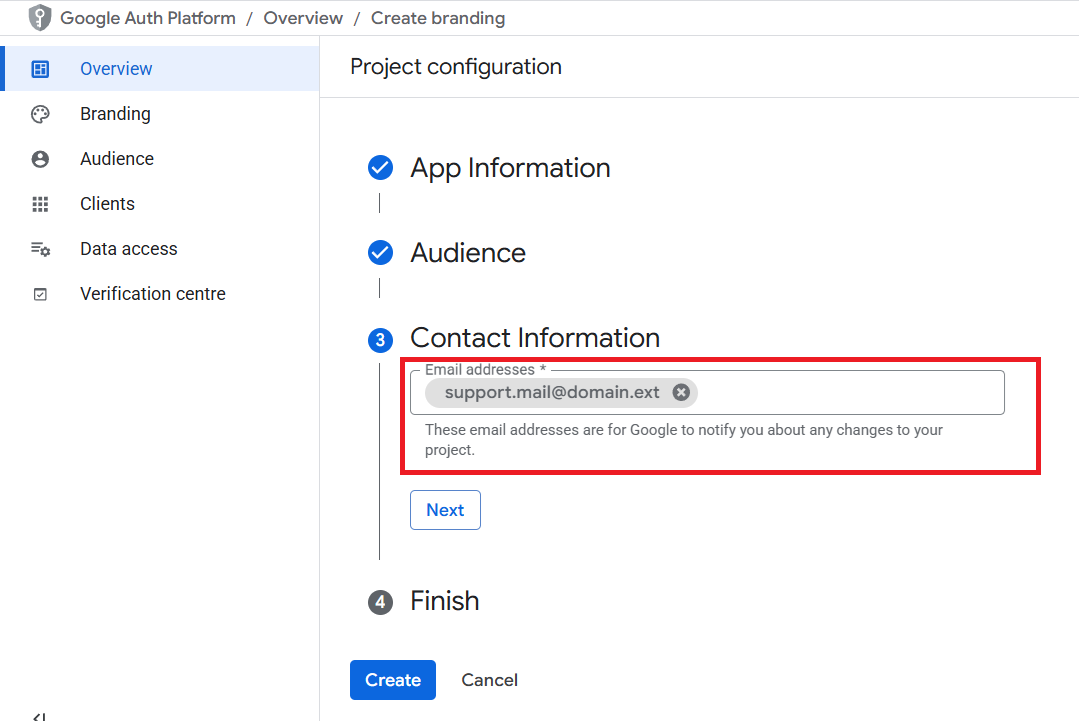Click the Audience step completed checkmark
Image resolution: width=1079 pixels, height=721 pixels.
380,252
